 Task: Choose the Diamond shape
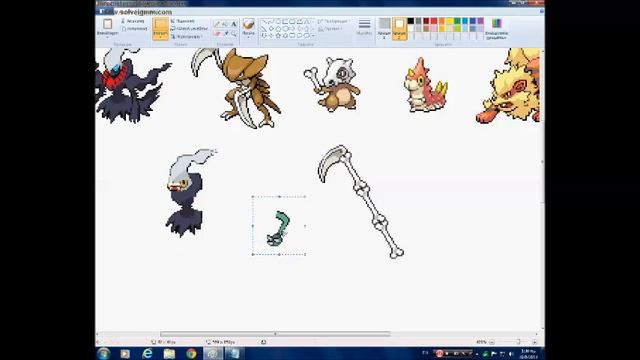[x=271, y=29]
